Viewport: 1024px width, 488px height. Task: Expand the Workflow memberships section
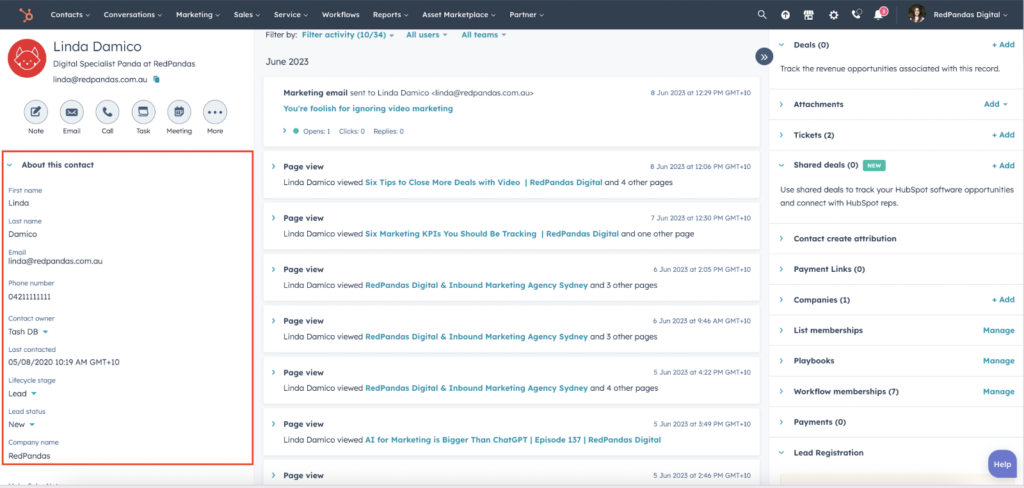pos(782,391)
